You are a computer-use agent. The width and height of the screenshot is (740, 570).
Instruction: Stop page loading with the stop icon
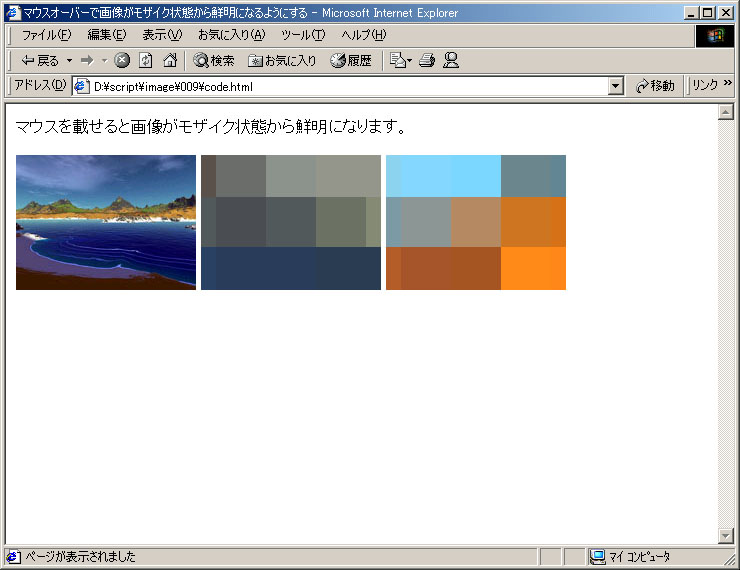pos(122,60)
